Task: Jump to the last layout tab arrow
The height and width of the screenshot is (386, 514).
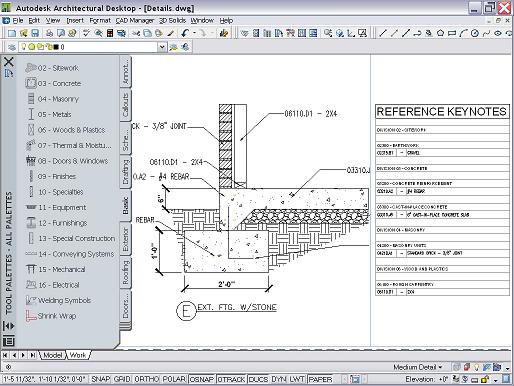Action: [x=33, y=355]
